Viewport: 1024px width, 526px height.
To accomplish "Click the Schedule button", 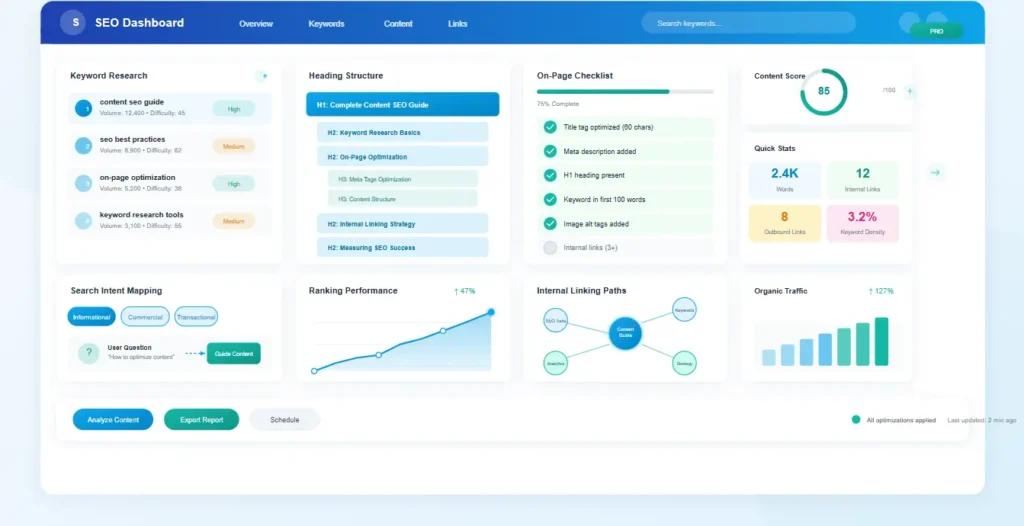I will pos(285,419).
